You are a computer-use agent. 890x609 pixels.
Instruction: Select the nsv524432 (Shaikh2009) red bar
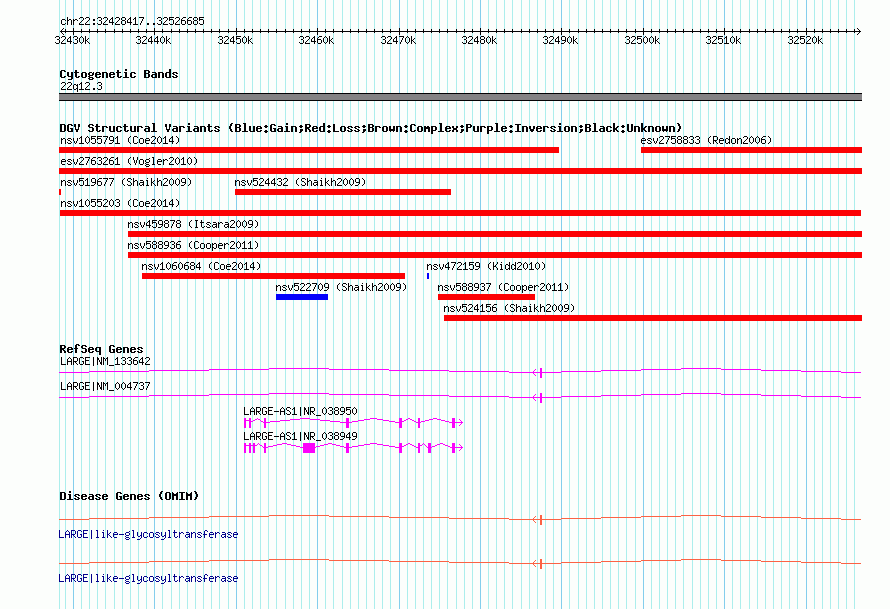343,192
